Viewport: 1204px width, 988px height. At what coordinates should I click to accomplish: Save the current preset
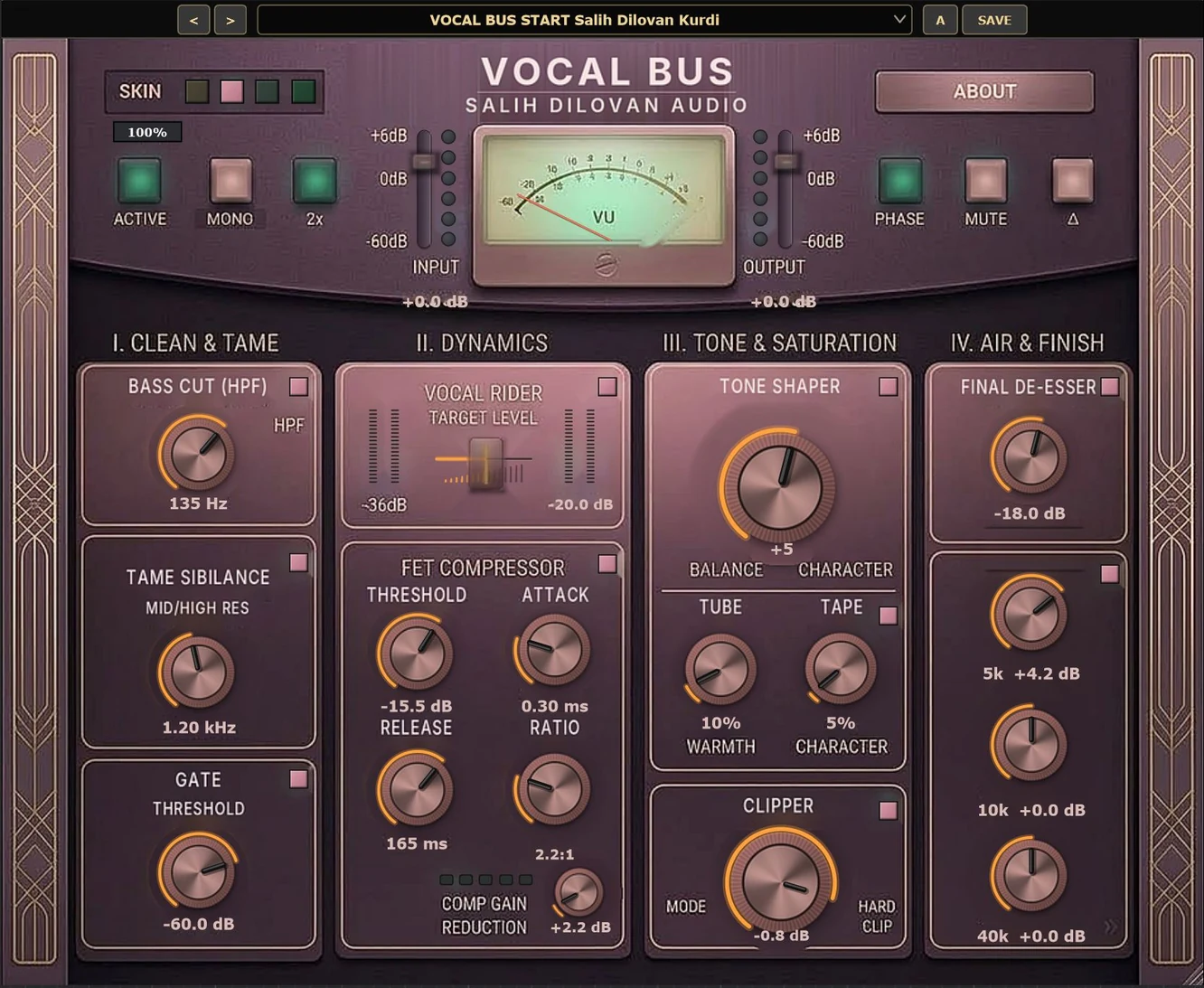[x=994, y=20]
